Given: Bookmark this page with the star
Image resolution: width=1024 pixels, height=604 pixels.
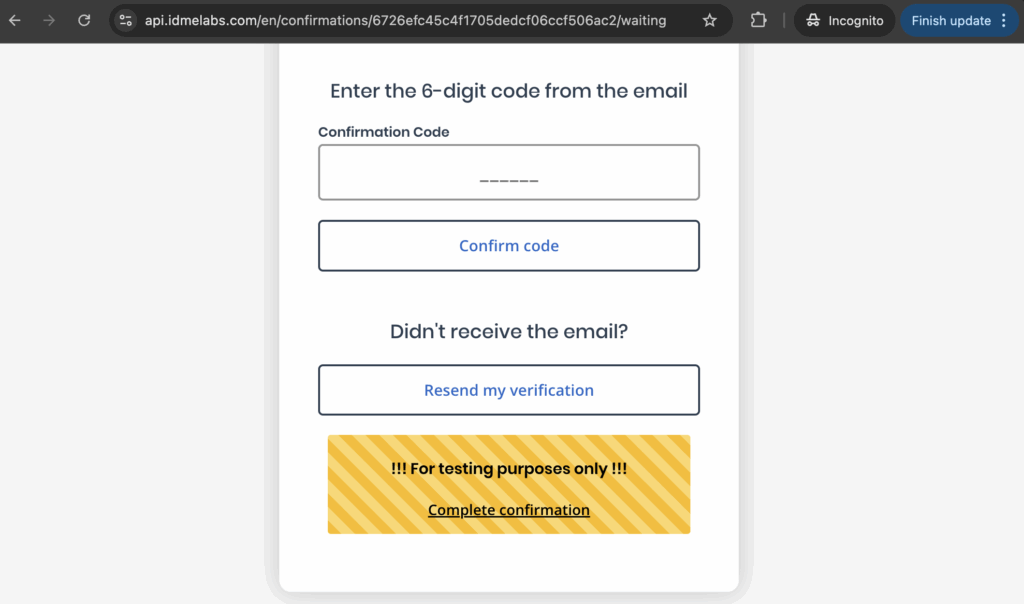Looking at the screenshot, I should coord(710,20).
